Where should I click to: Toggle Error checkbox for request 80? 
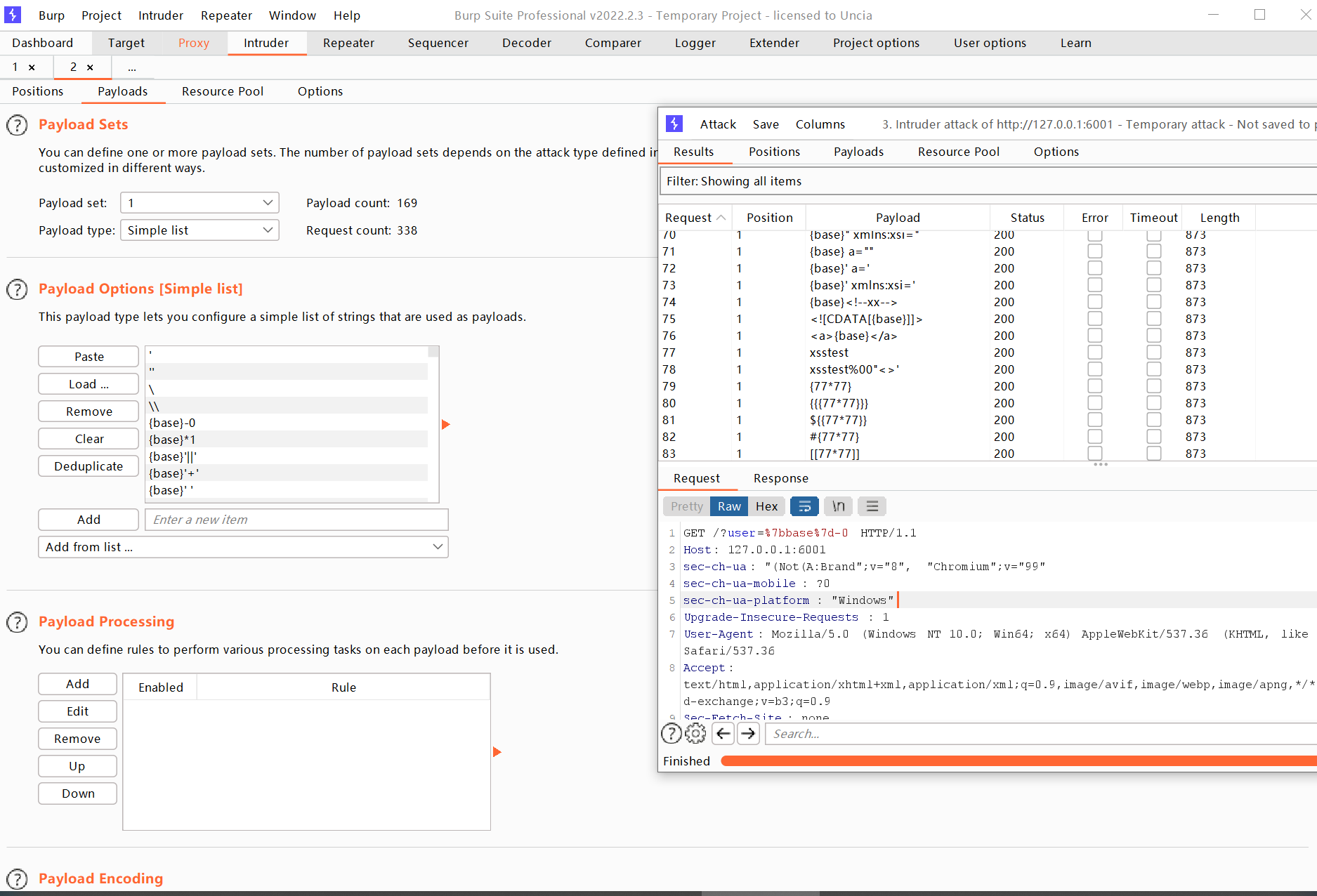pos(1094,403)
